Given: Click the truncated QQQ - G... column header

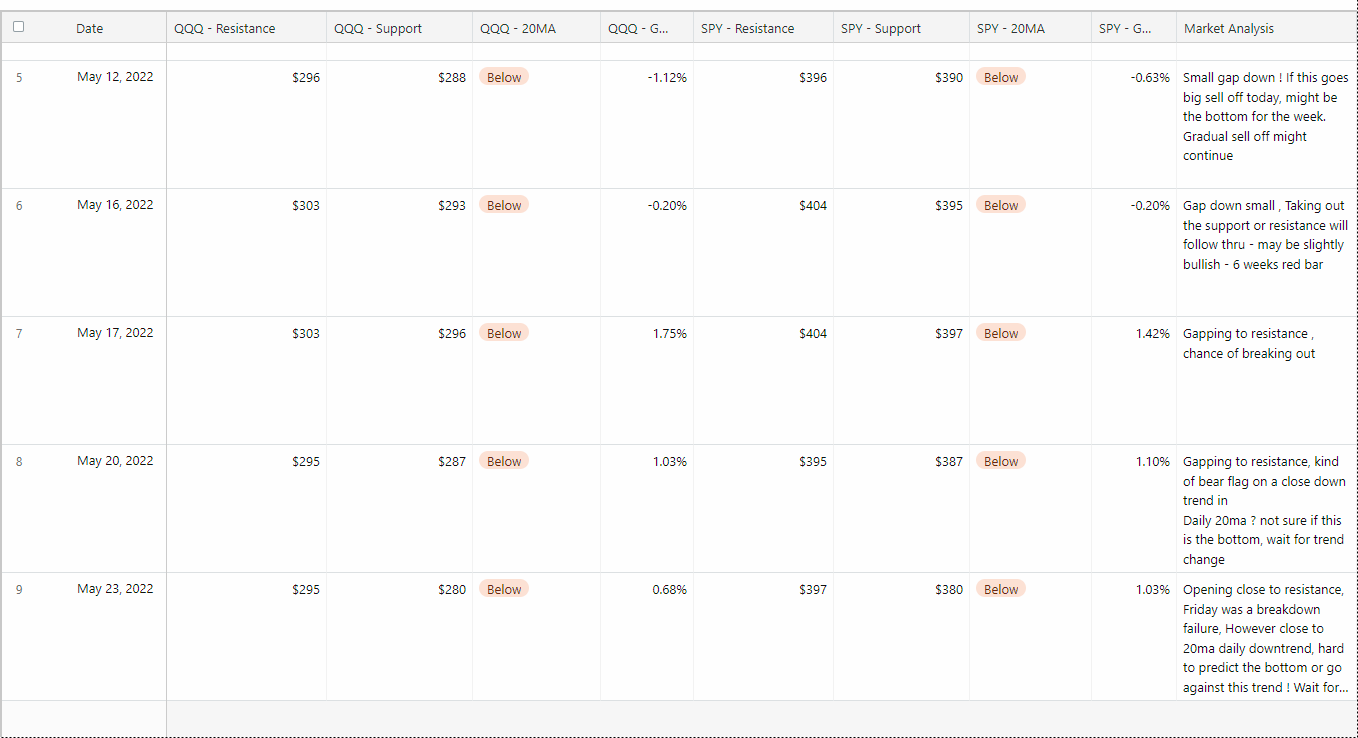Looking at the screenshot, I should pyautogui.click(x=639, y=29).
